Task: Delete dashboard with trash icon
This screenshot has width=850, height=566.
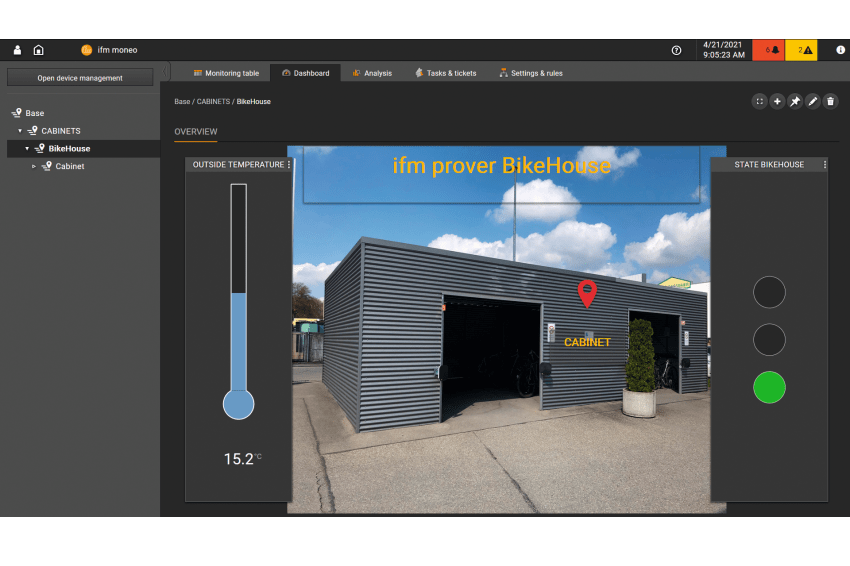Action: coord(830,101)
